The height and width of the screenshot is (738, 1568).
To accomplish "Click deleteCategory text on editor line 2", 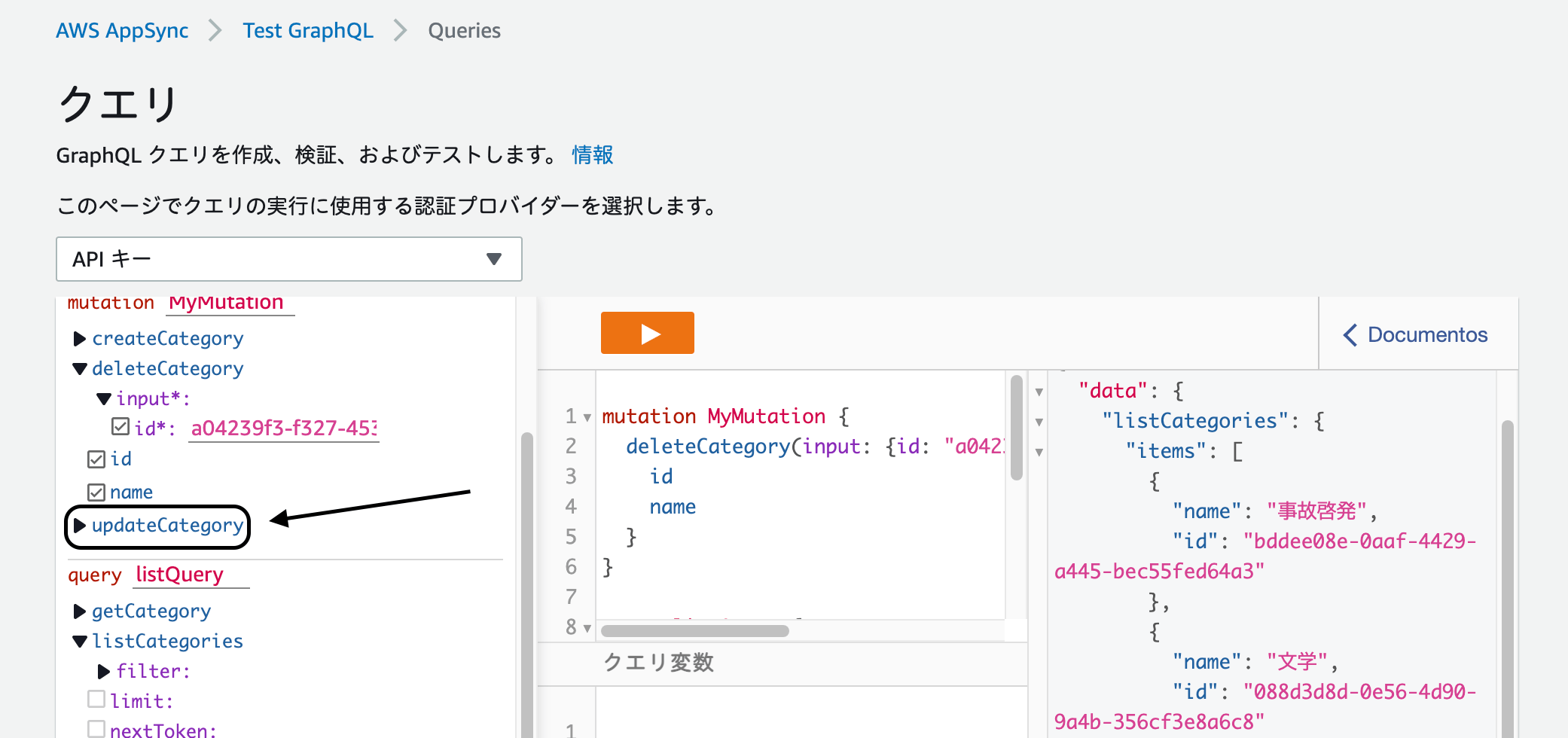I will click(708, 447).
